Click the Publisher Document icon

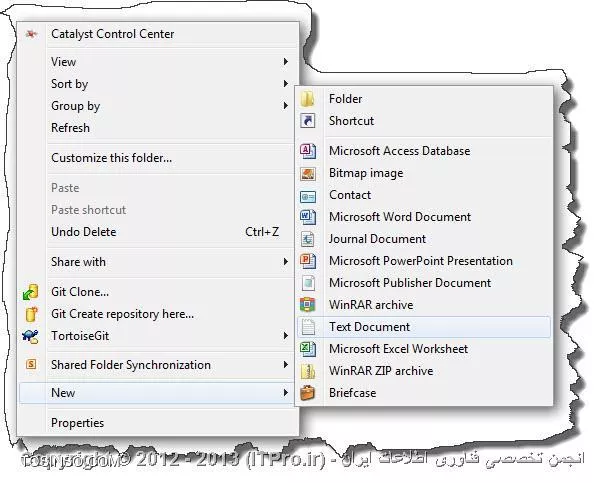point(308,283)
